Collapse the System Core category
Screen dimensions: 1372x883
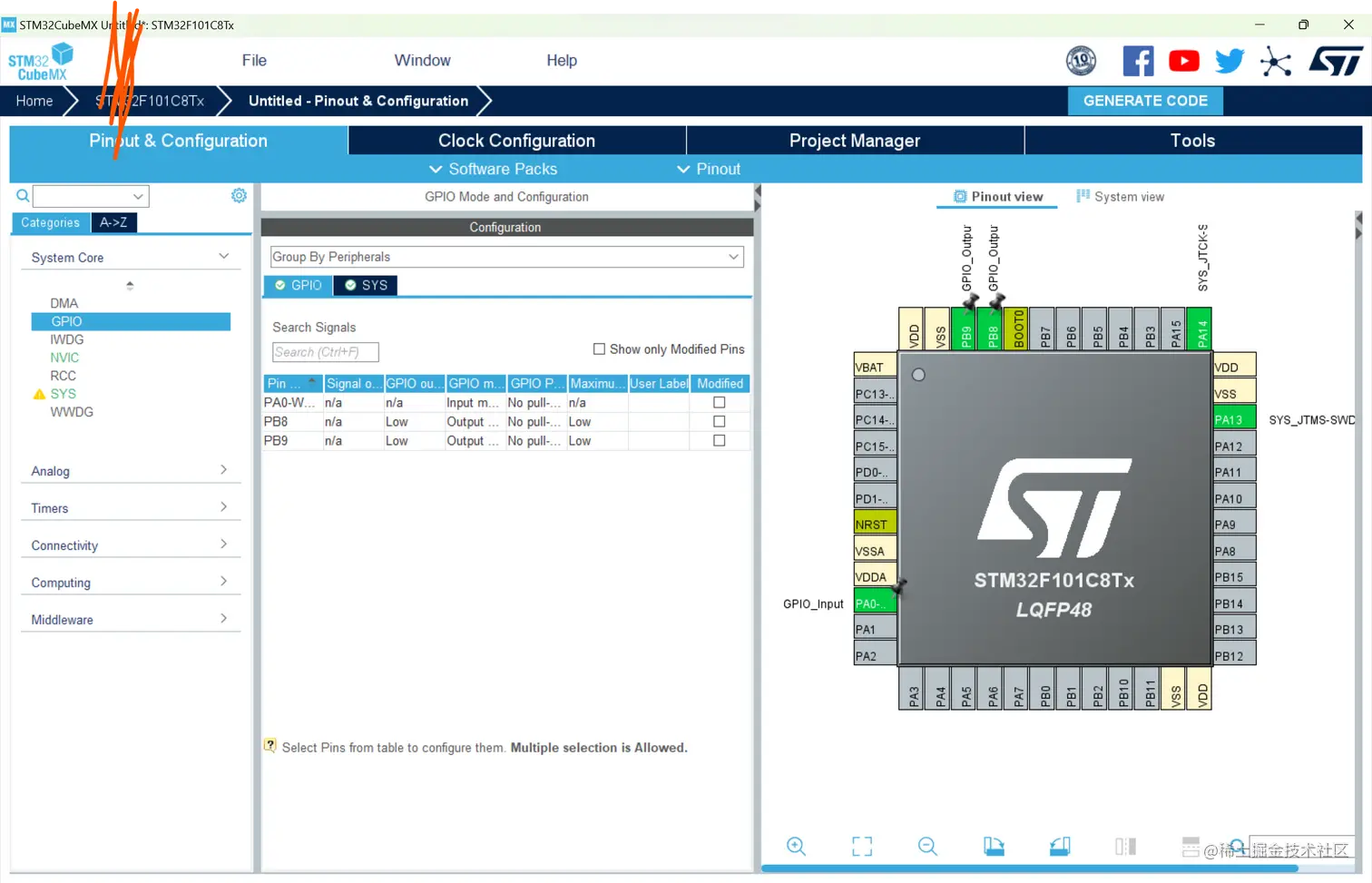click(x=131, y=257)
